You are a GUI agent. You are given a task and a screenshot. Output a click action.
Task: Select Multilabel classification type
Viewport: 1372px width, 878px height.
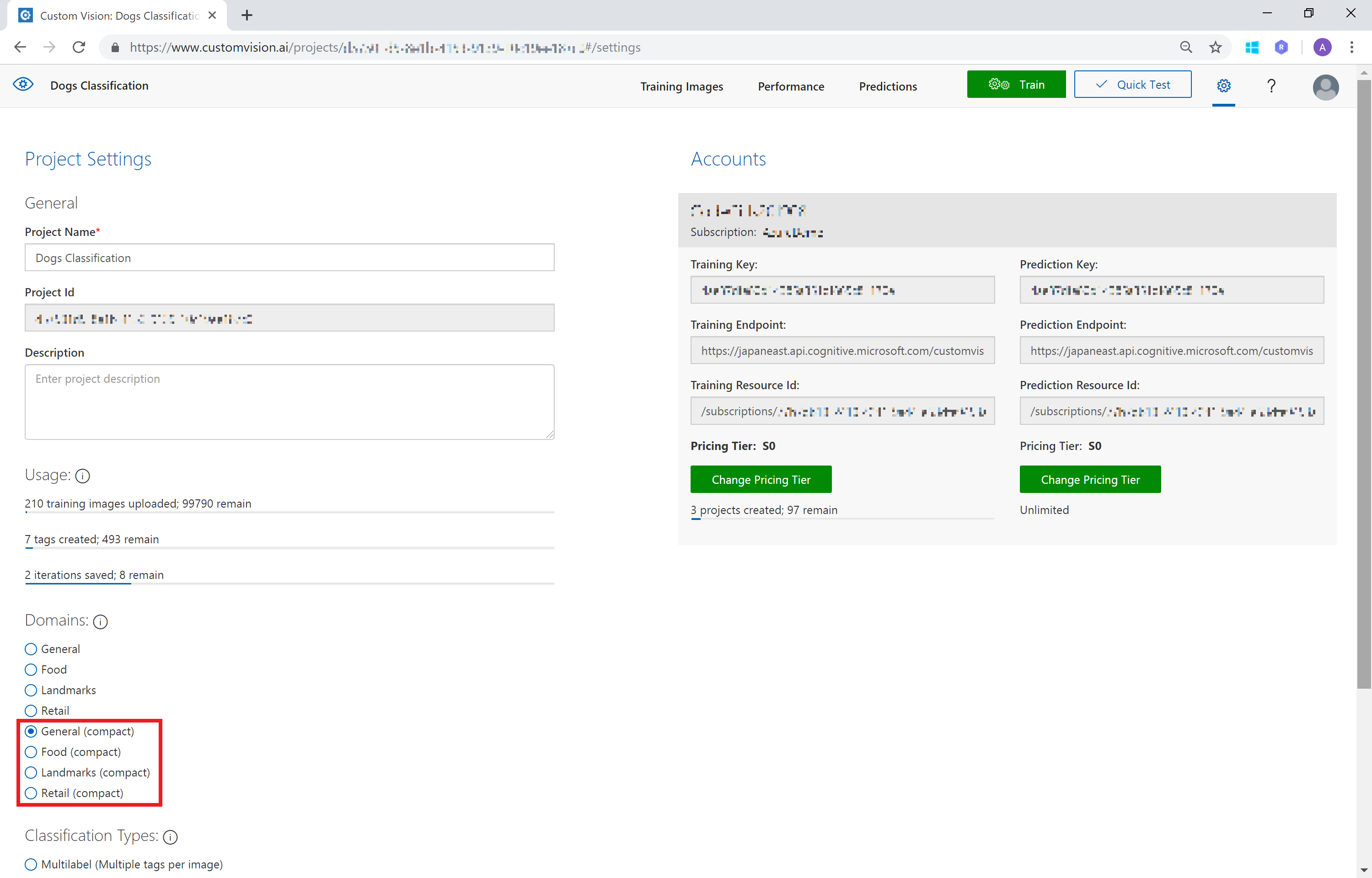coord(31,864)
